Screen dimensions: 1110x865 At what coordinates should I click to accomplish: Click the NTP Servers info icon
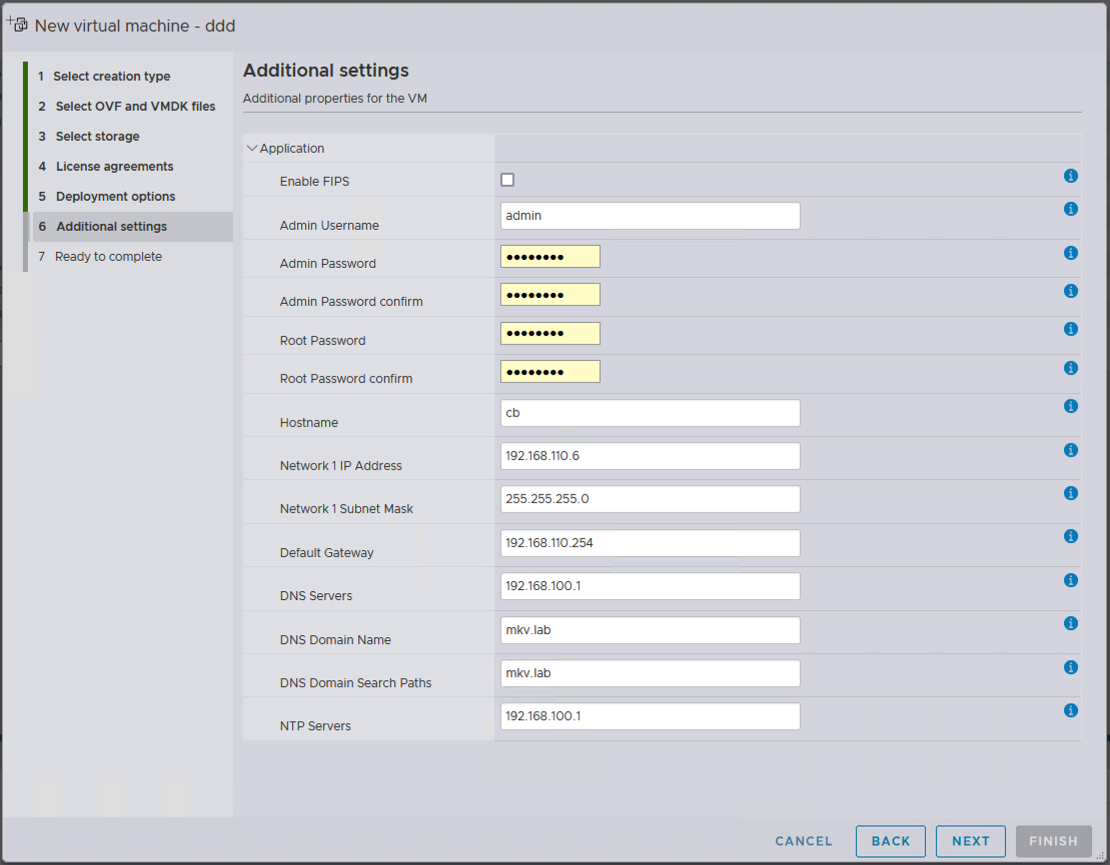[x=1070, y=710]
